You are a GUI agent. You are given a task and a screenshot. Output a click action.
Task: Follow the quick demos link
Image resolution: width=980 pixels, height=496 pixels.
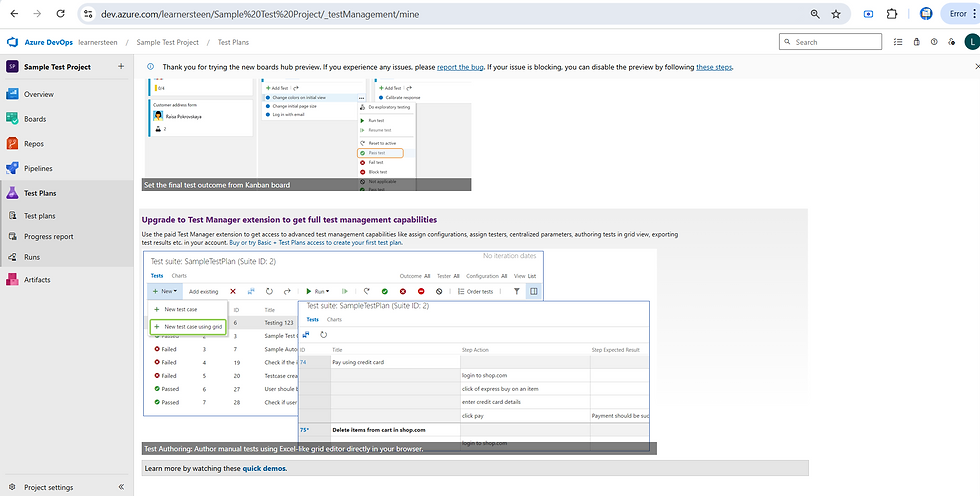(264, 468)
